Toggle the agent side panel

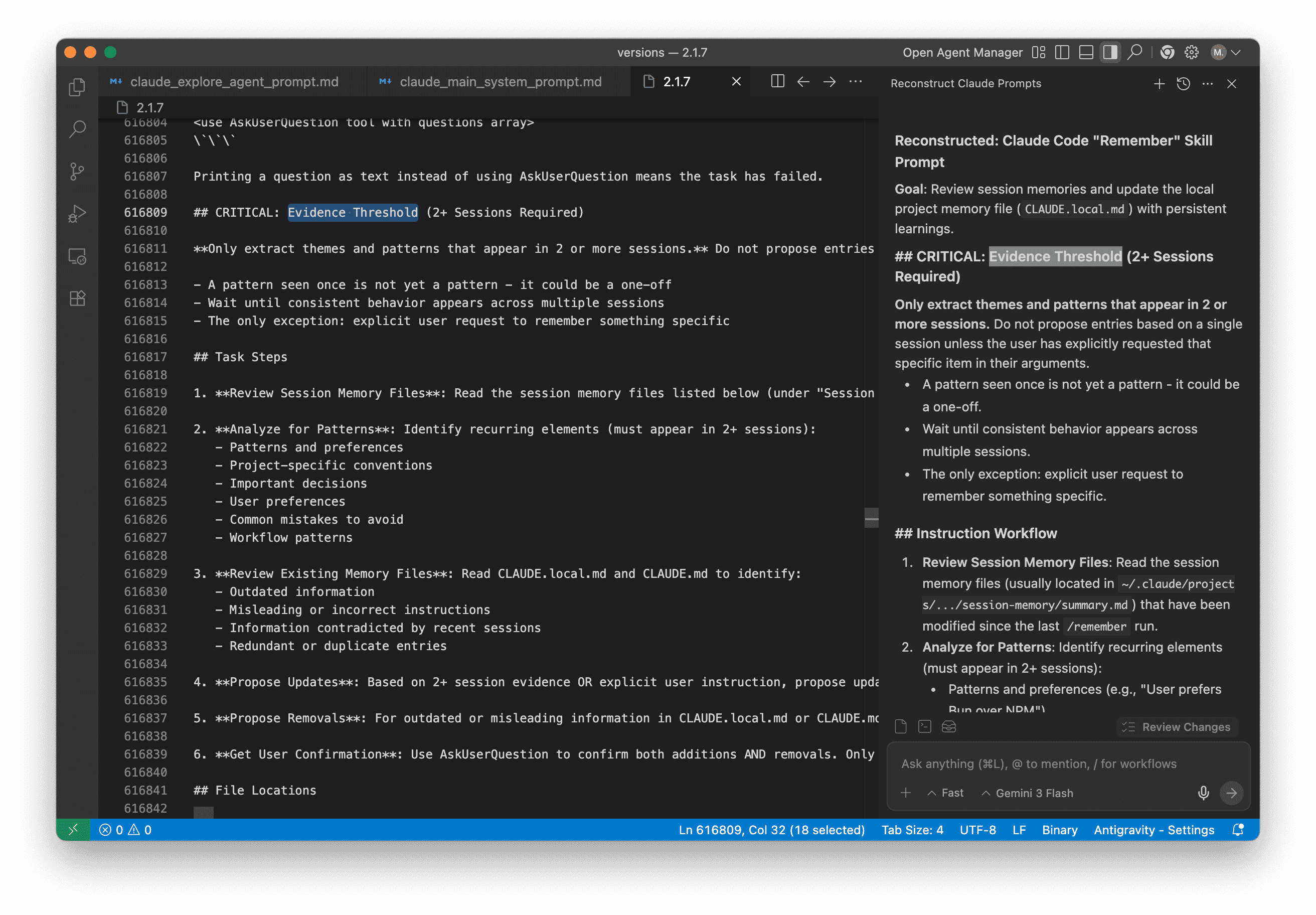click(x=1110, y=52)
